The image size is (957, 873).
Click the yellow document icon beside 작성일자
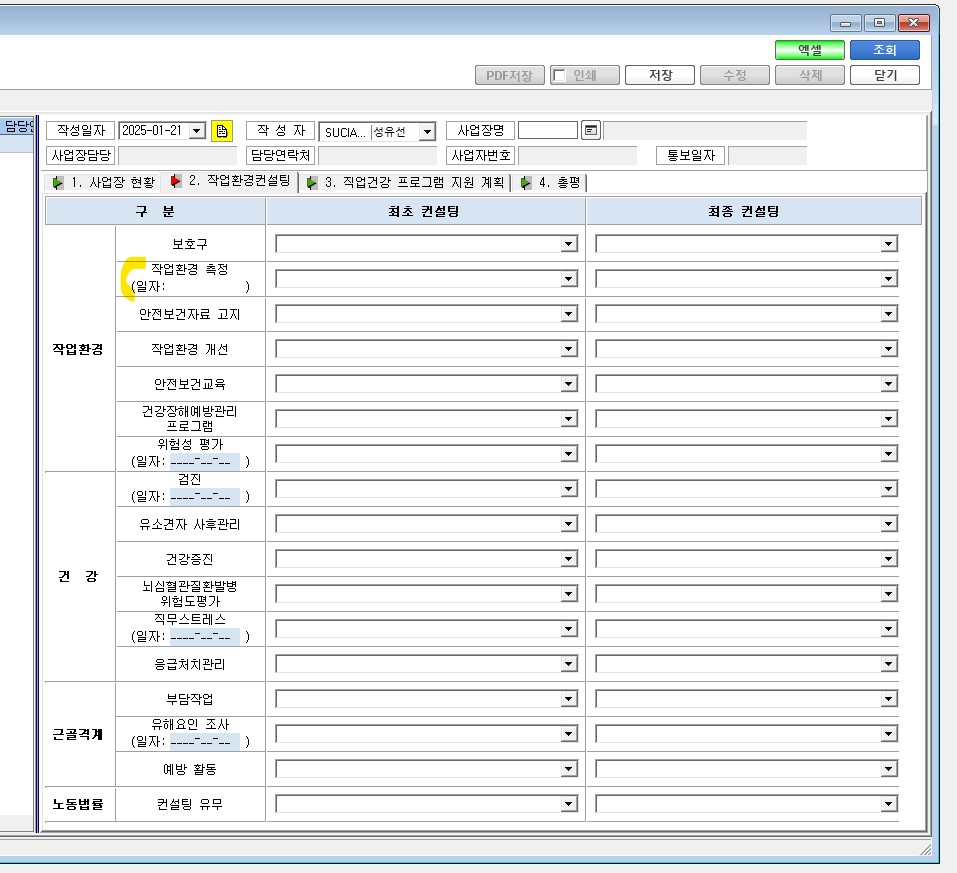point(222,131)
